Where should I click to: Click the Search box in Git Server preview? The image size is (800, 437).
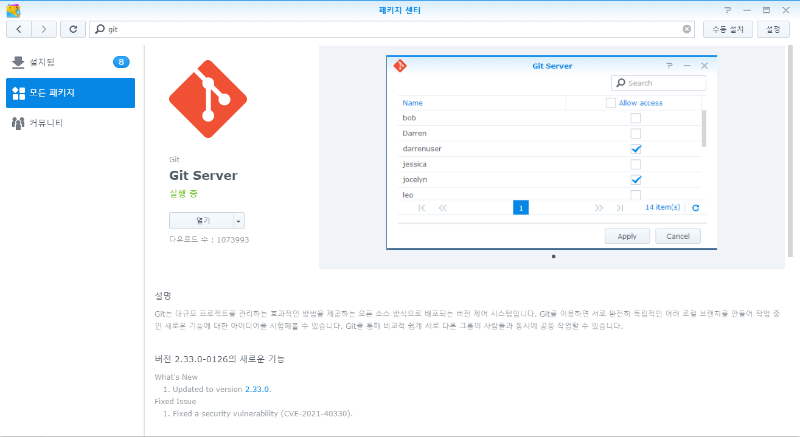[658, 83]
